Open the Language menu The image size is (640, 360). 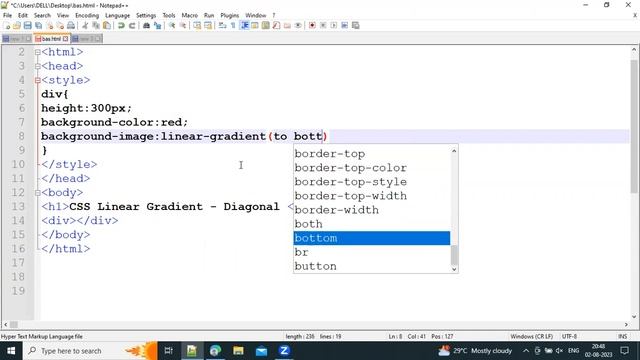point(118,15)
